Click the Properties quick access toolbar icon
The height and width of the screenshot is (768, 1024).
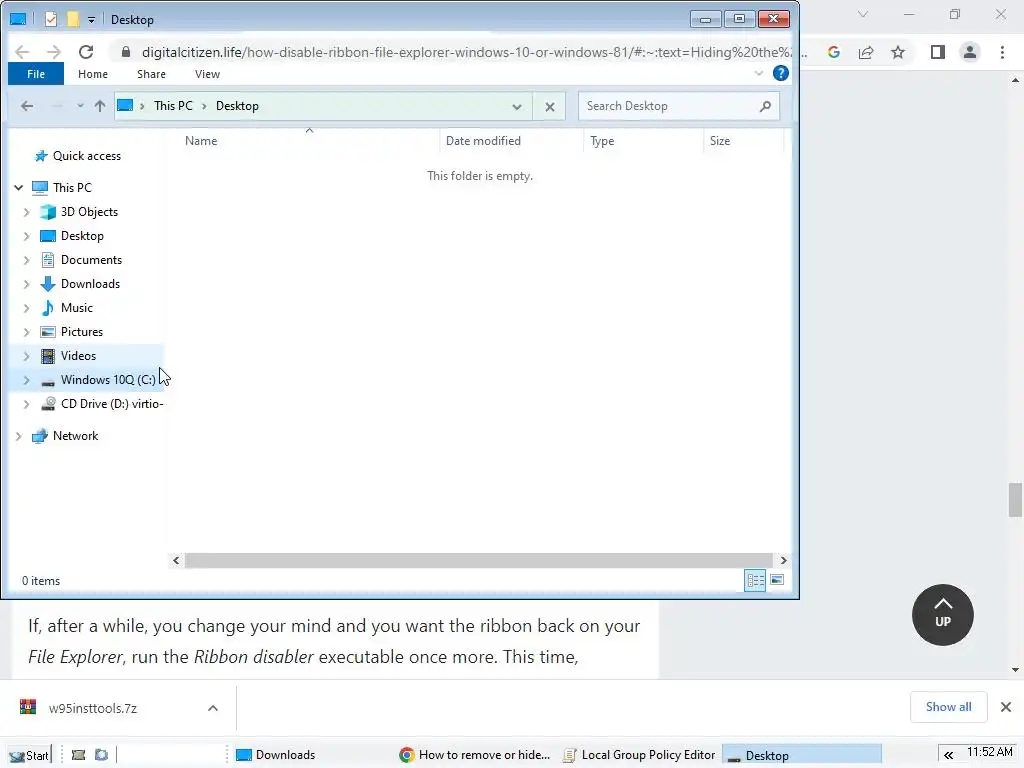pos(50,19)
